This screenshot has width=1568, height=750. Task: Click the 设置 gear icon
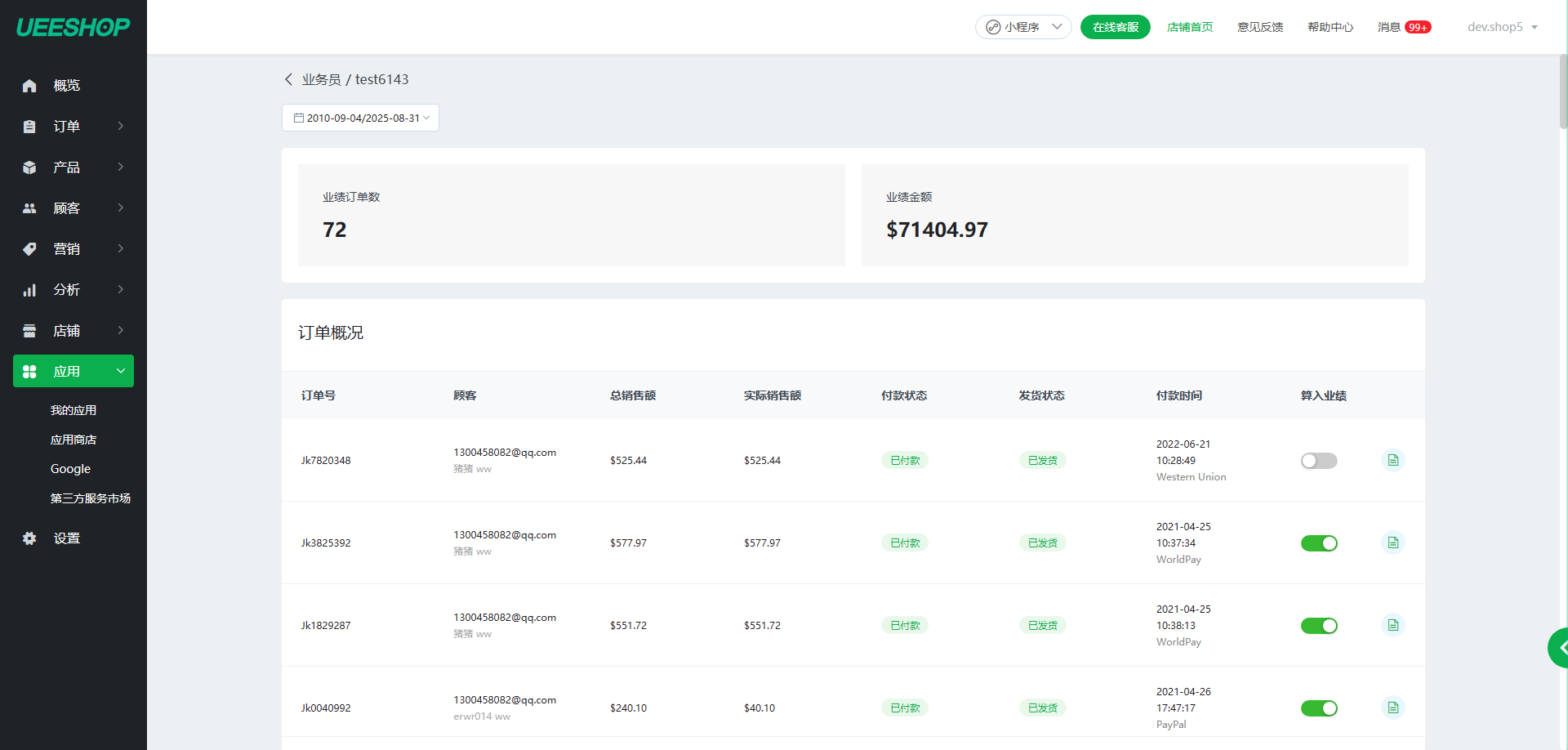click(x=29, y=538)
